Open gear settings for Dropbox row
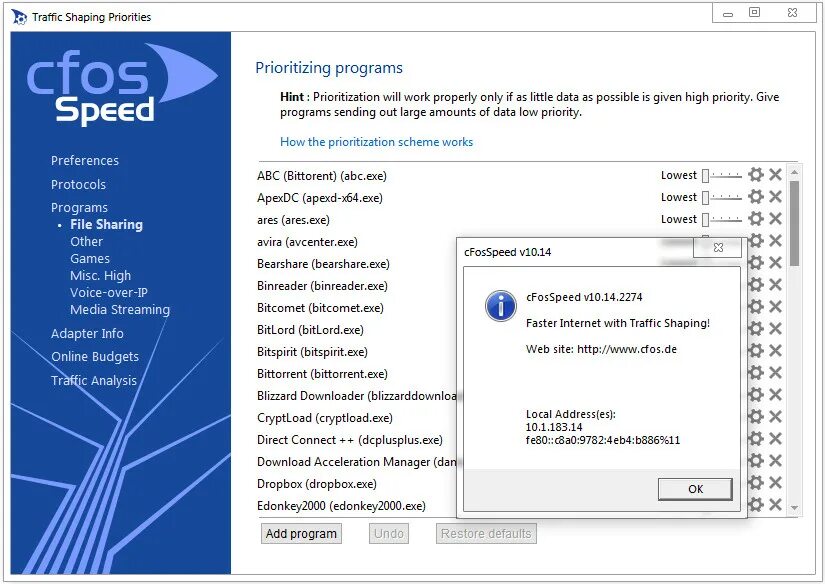This screenshot has width=825, height=584. (756, 483)
